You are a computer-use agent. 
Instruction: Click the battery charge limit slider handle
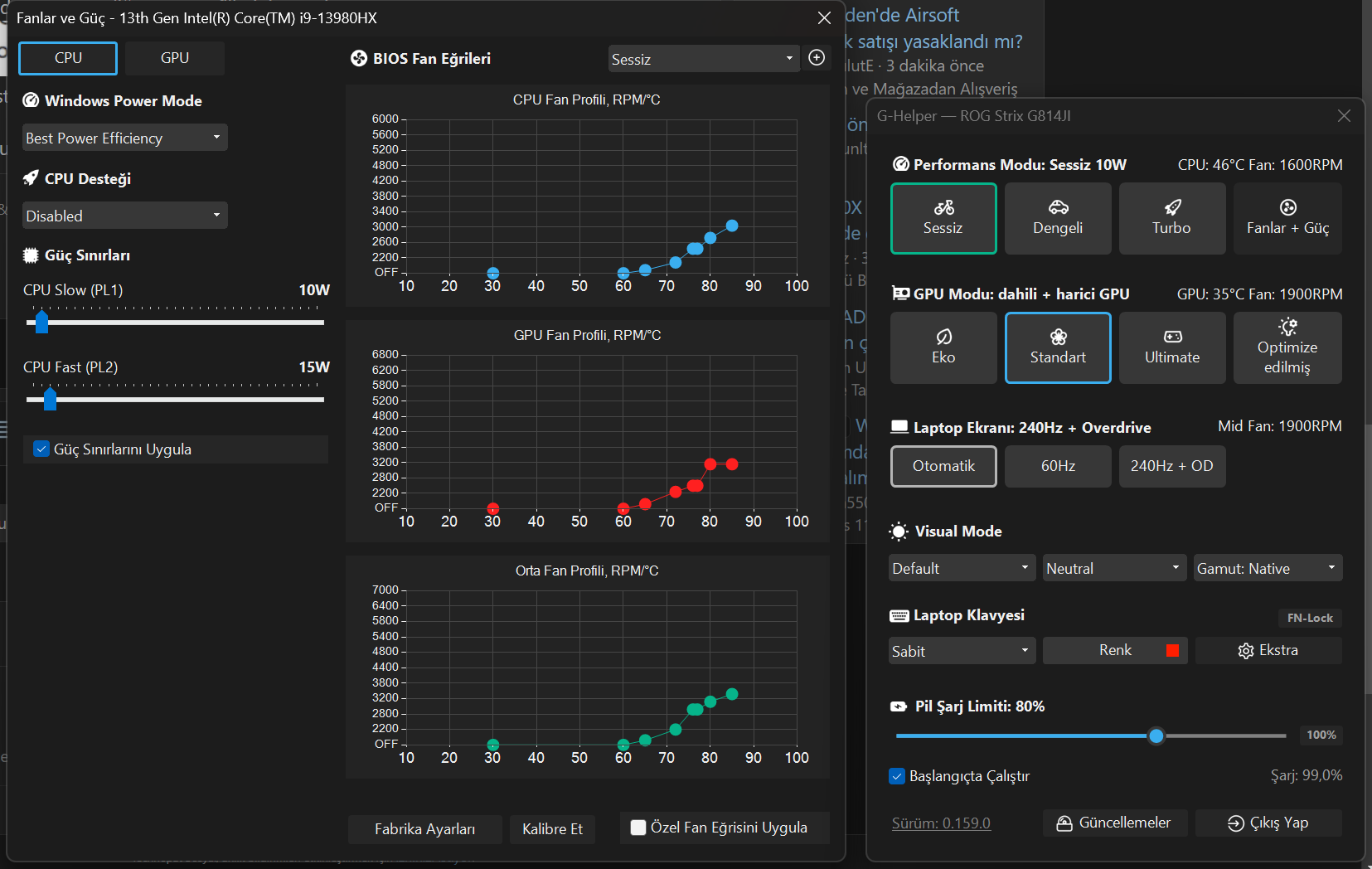click(x=1156, y=735)
